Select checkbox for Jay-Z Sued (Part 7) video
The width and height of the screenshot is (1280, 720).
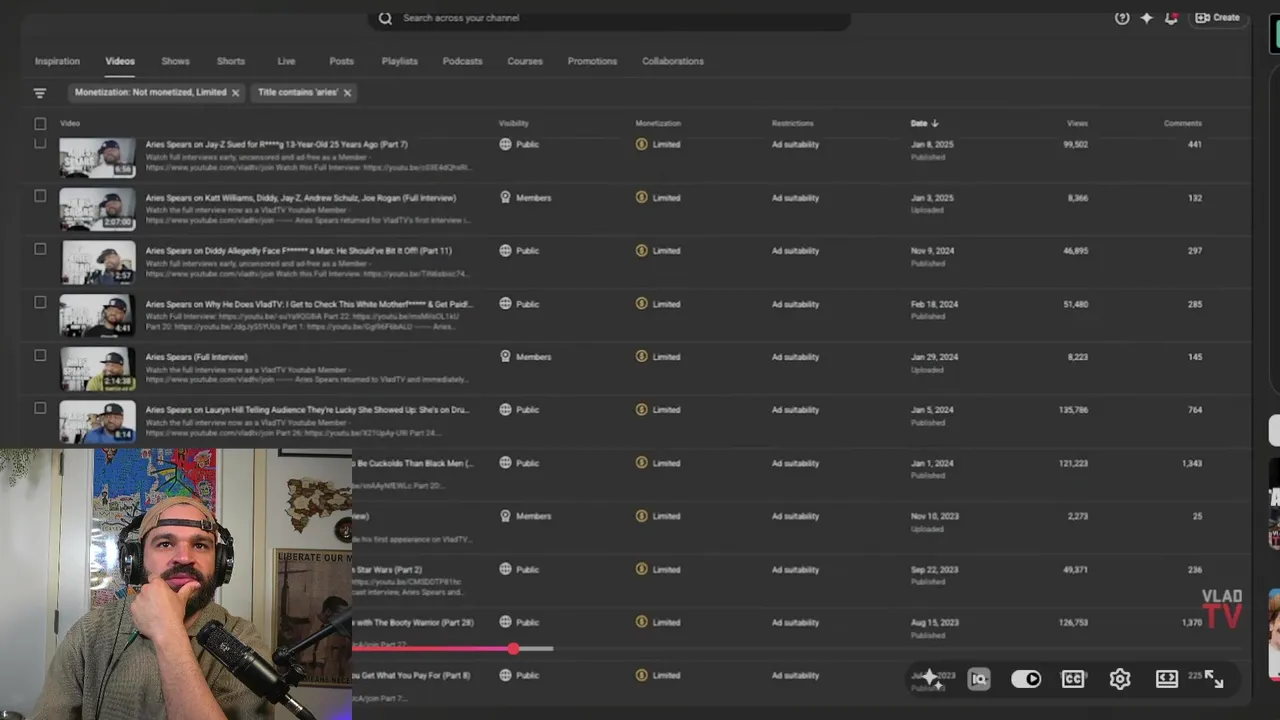pos(40,144)
